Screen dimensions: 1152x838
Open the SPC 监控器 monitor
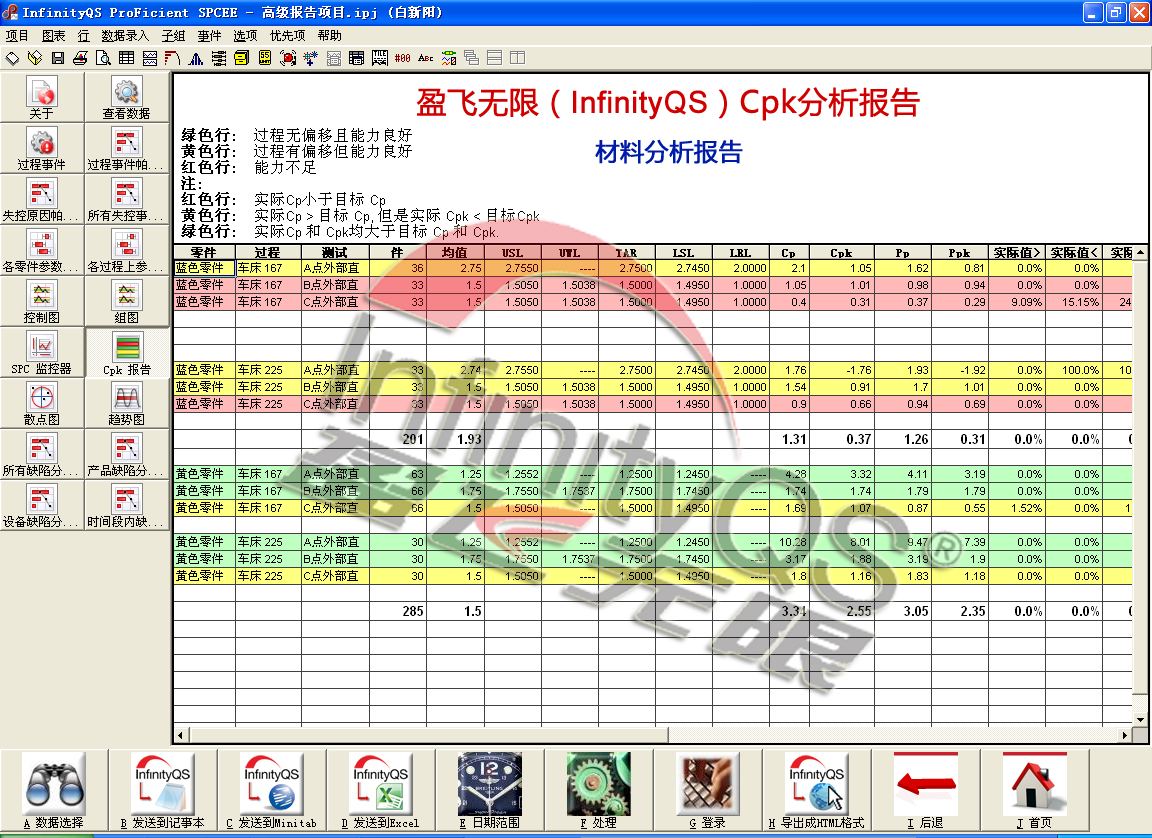pyautogui.click(x=42, y=352)
